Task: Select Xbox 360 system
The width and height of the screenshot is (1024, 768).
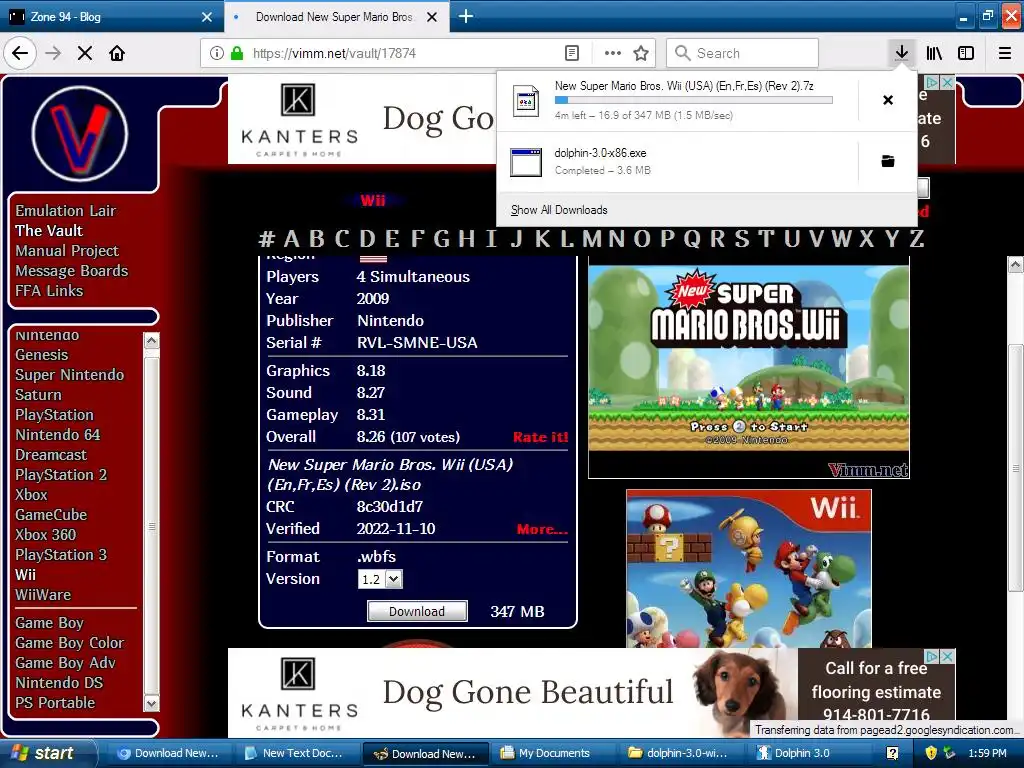Action: click(45, 535)
